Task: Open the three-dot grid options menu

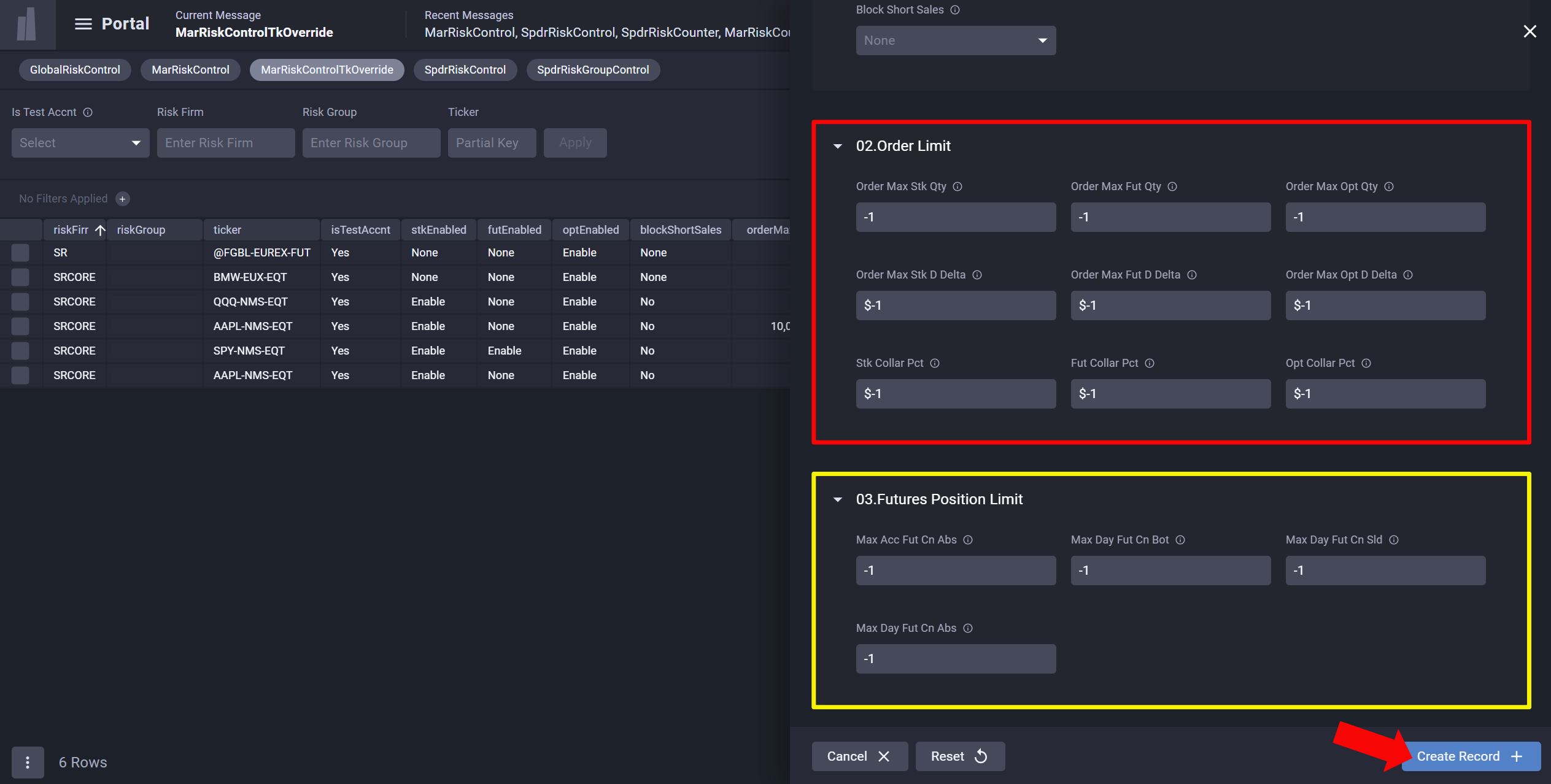Action: [x=28, y=762]
